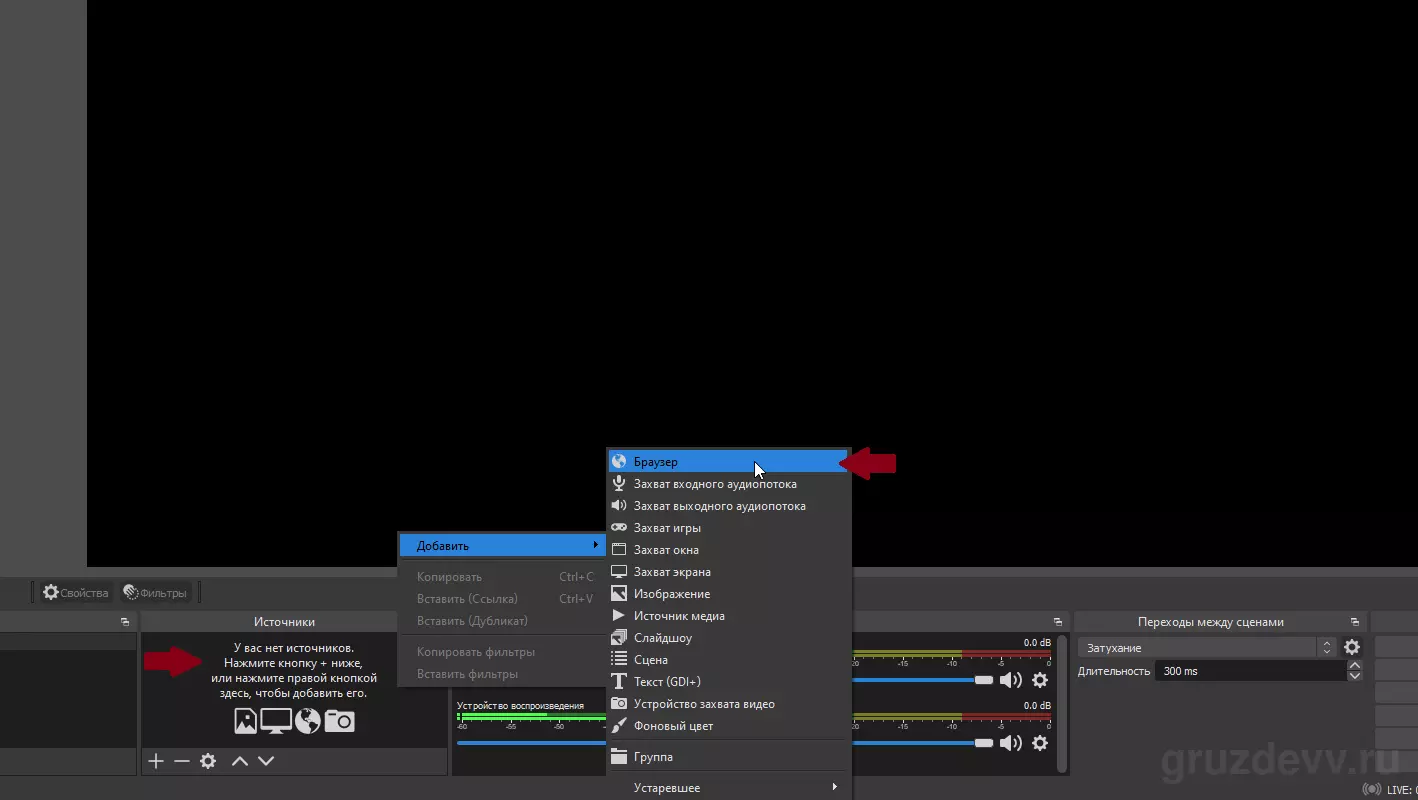Mute the lower audio channel speaker
The height and width of the screenshot is (800, 1418).
(x=1011, y=743)
